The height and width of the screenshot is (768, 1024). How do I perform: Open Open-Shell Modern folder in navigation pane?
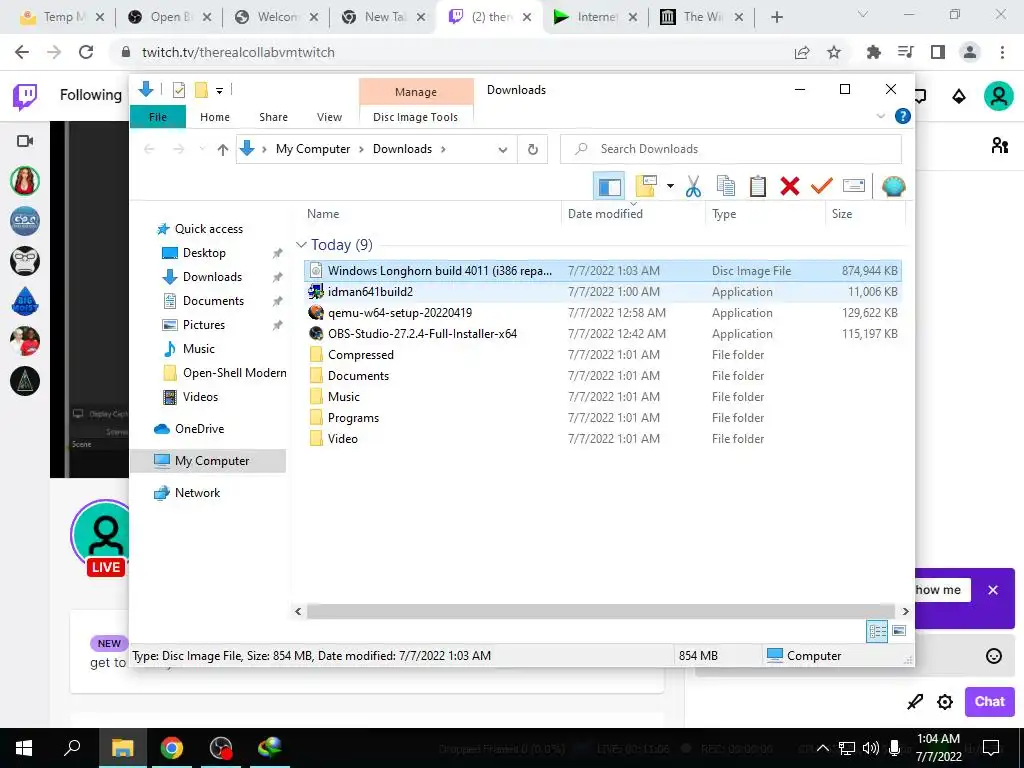(x=224, y=372)
